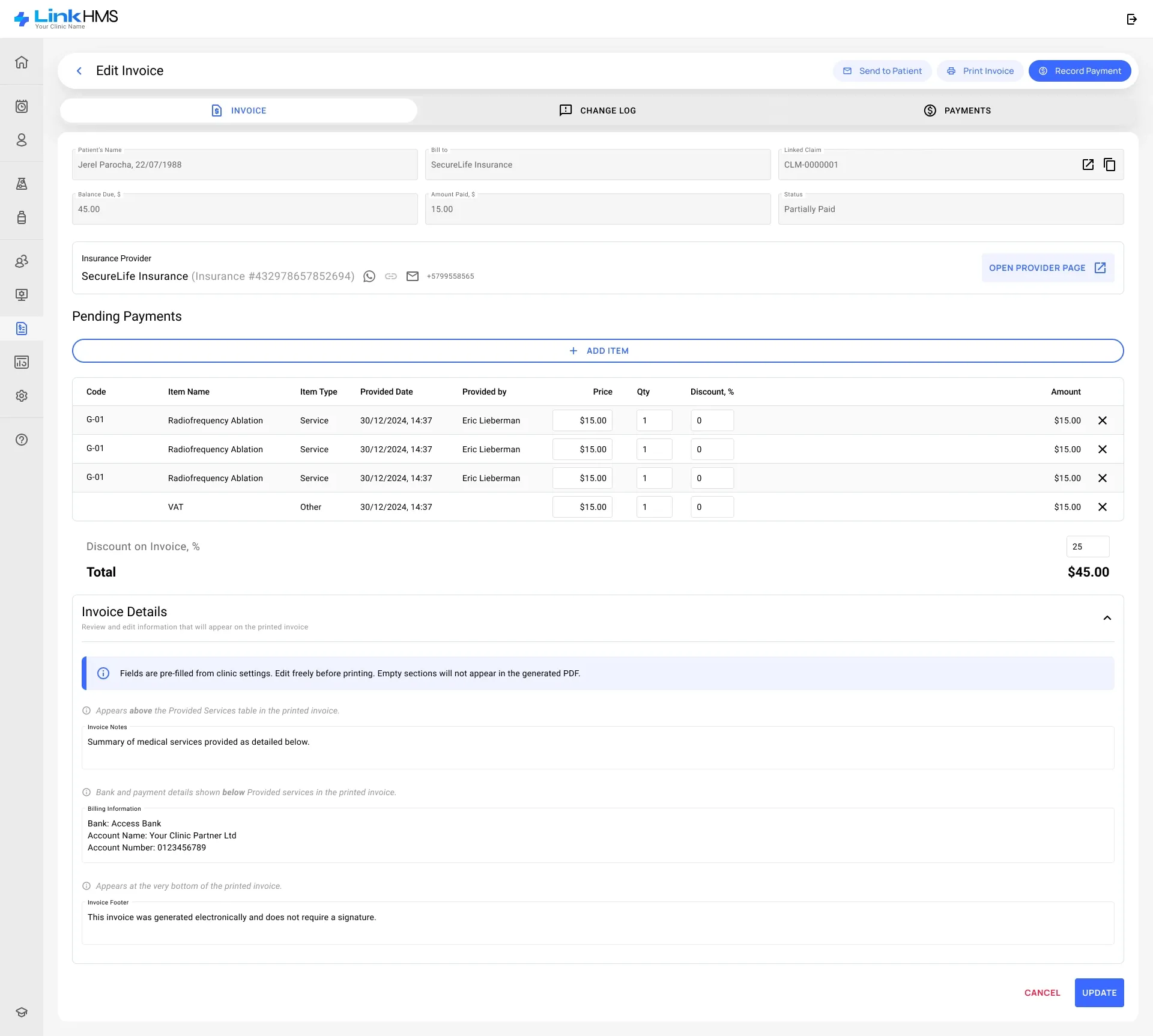
Task: Click the Invoice Notes text area
Action: [x=598, y=748]
